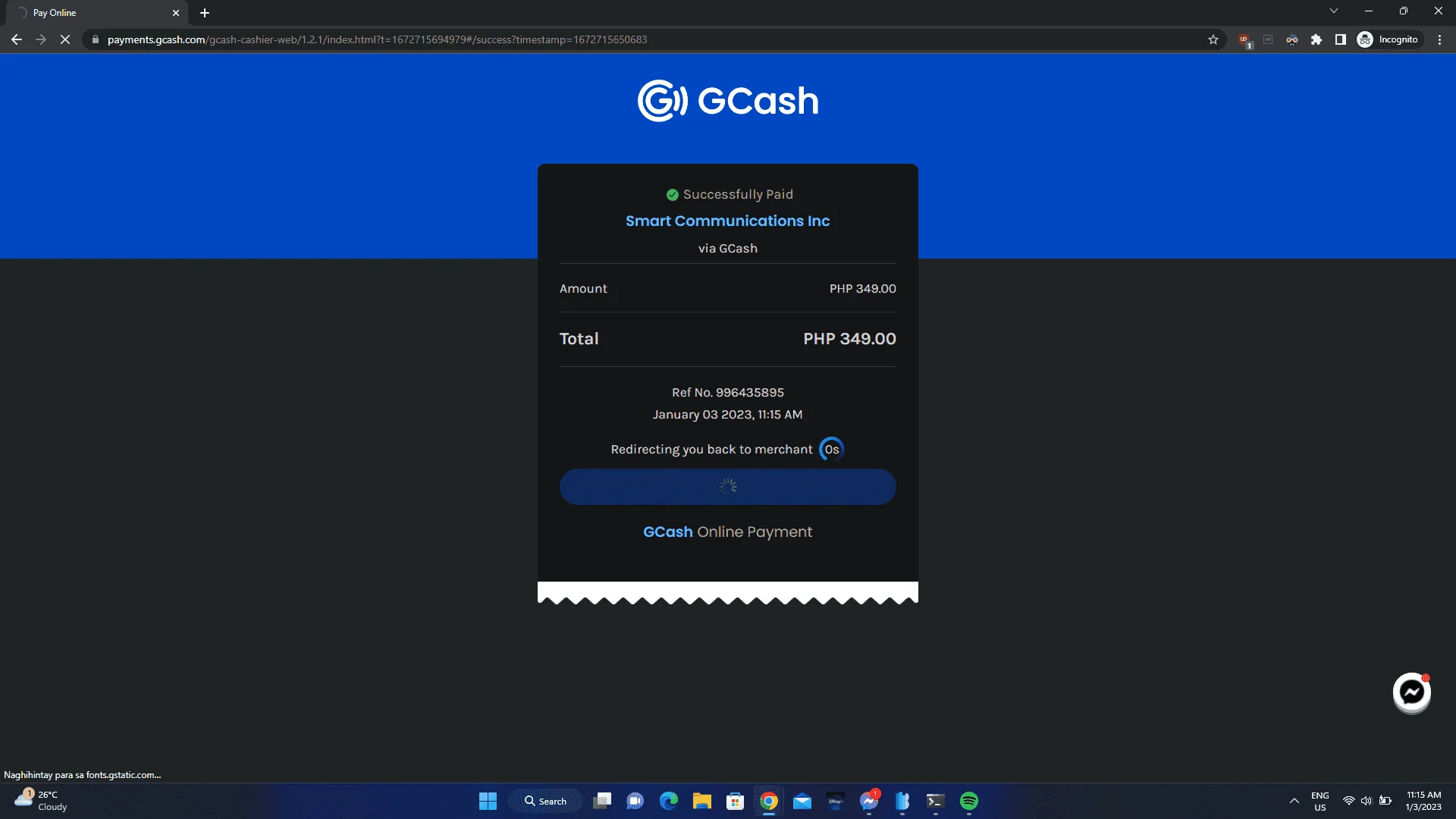Open Microsoft Store from the taskbar
The width and height of the screenshot is (1456, 819).
click(x=736, y=802)
